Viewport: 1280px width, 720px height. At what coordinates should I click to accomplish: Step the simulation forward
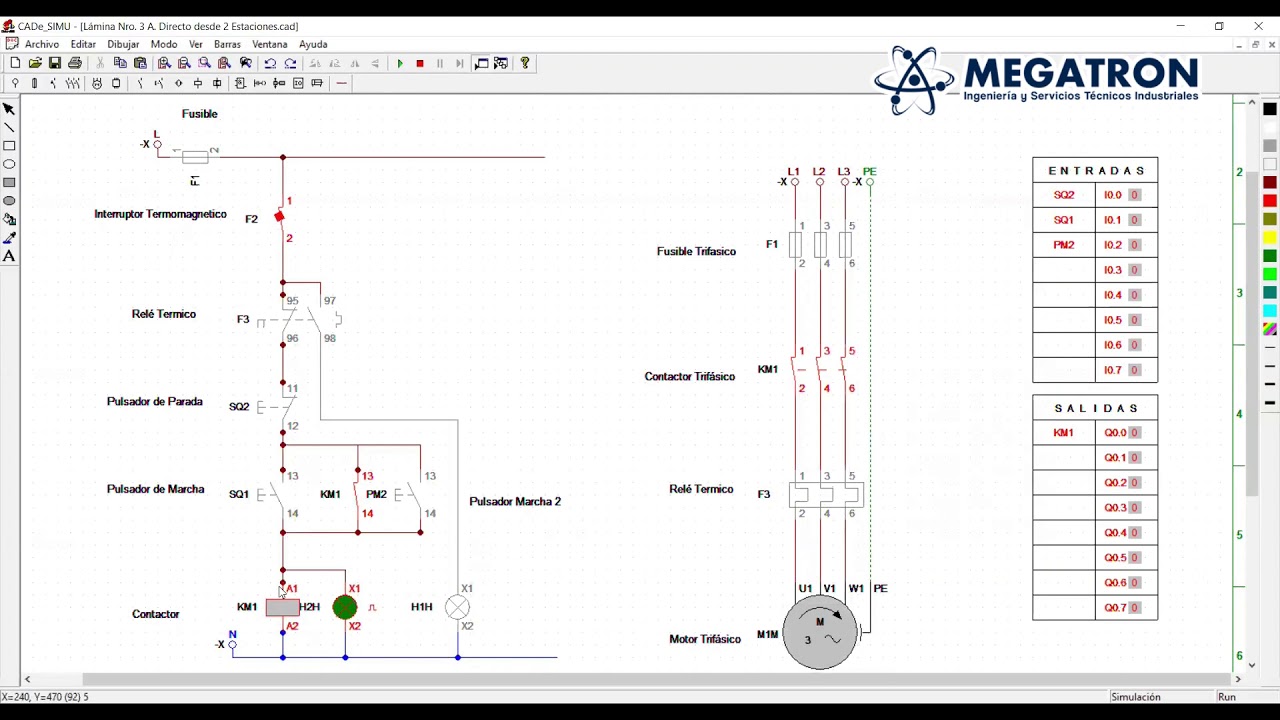460,63
